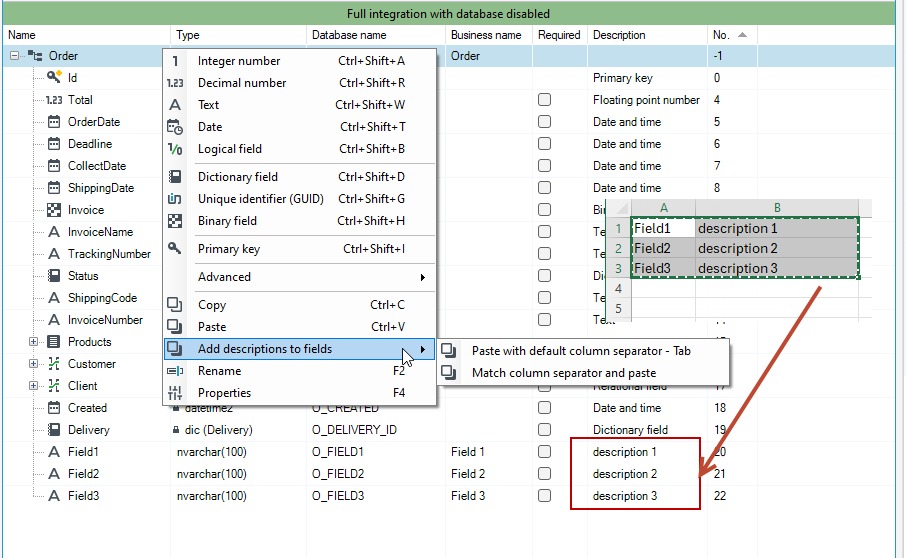
Task: Check Required box in Delivery row
Action: (544, 430)
